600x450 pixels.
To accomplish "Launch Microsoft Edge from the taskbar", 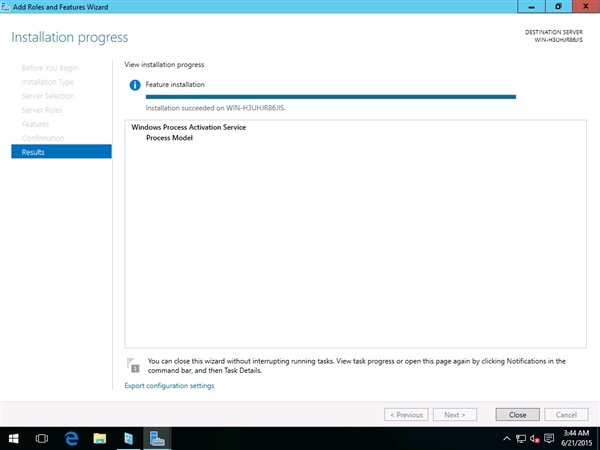I will (71, 439).
